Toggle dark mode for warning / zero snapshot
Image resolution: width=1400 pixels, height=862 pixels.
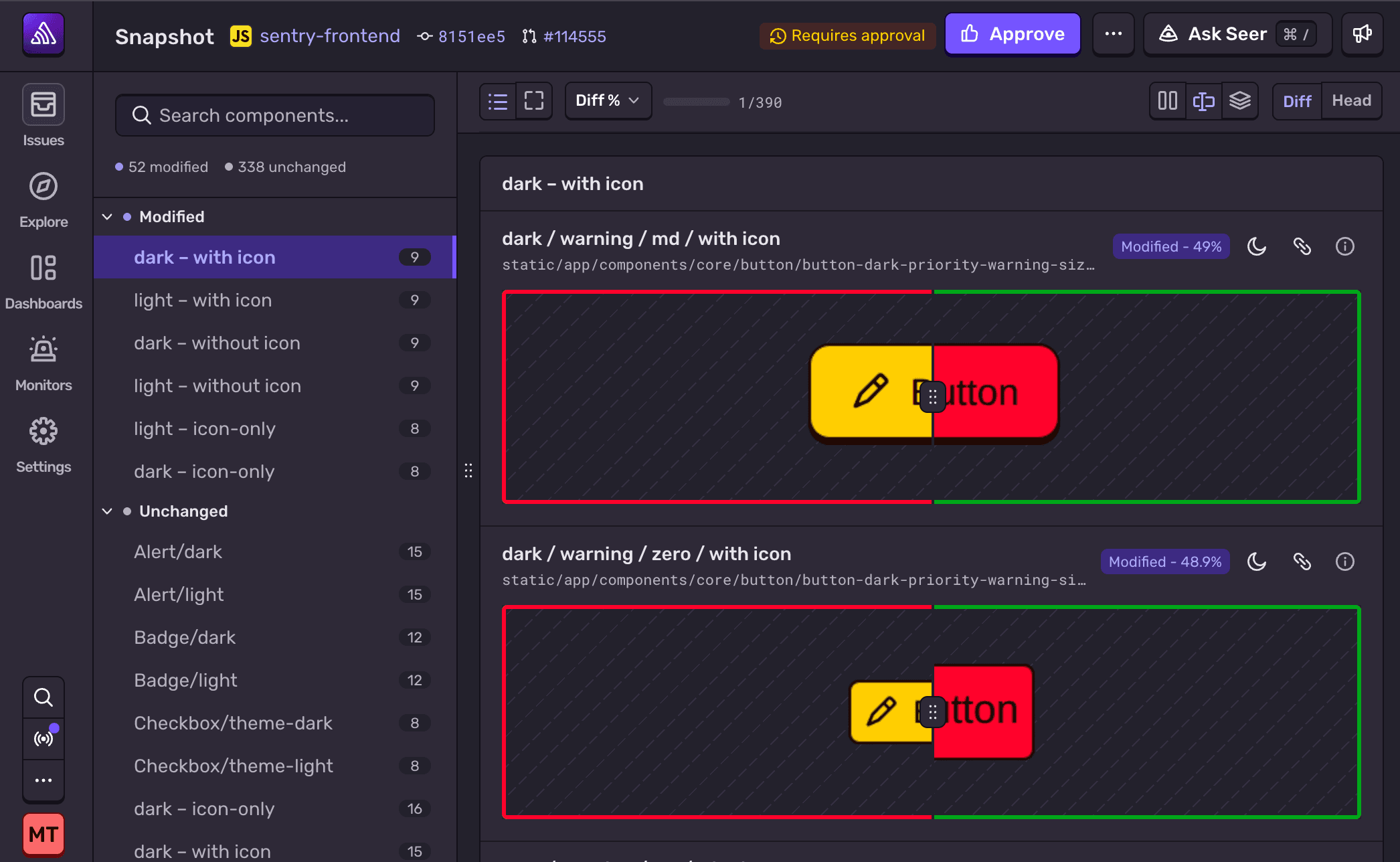(1257, 562)
